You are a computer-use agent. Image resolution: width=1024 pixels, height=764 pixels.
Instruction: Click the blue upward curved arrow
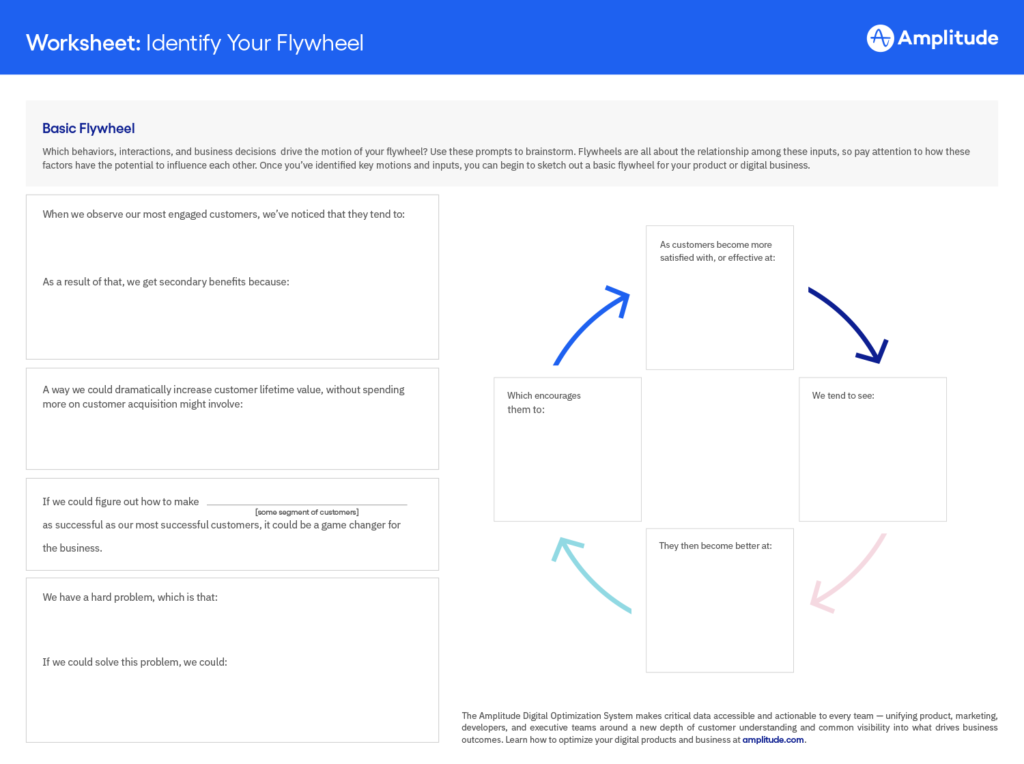pyautogui.click(x=591, y=324)
